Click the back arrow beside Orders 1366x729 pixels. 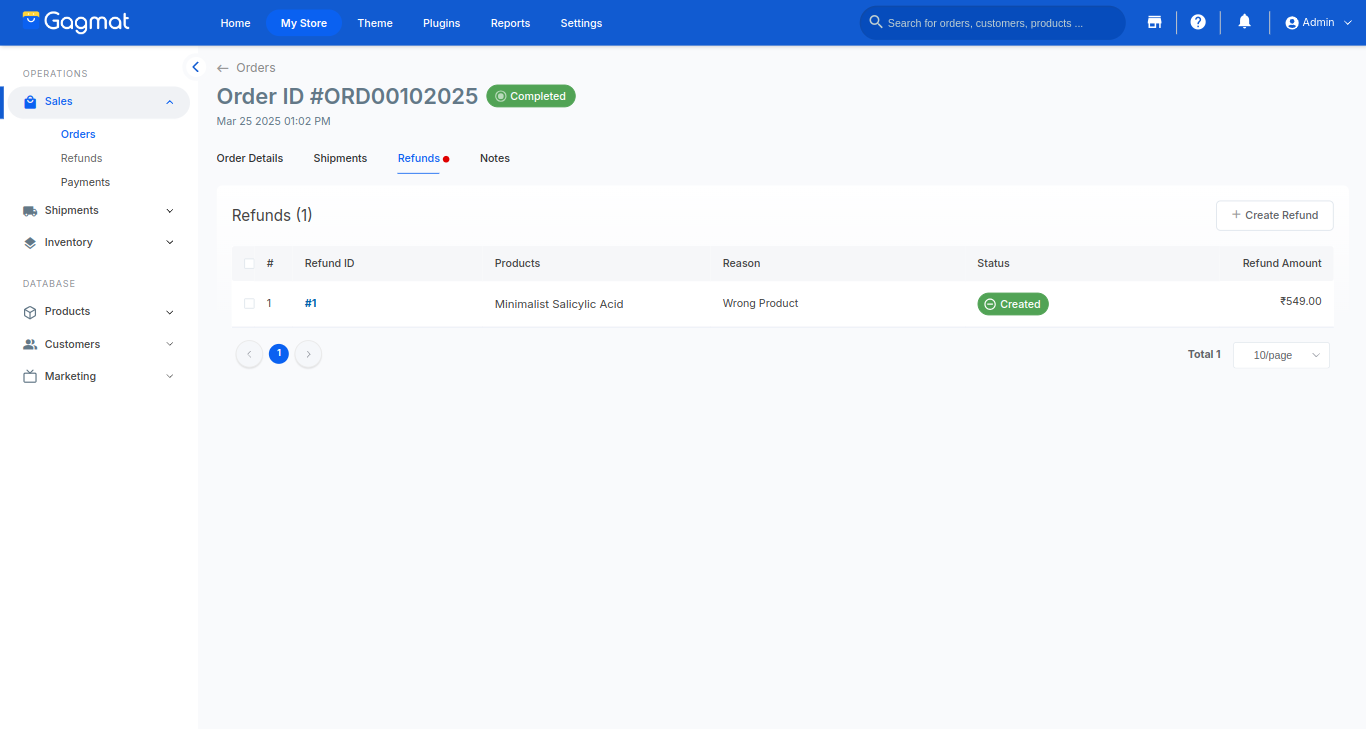point(223,68)
